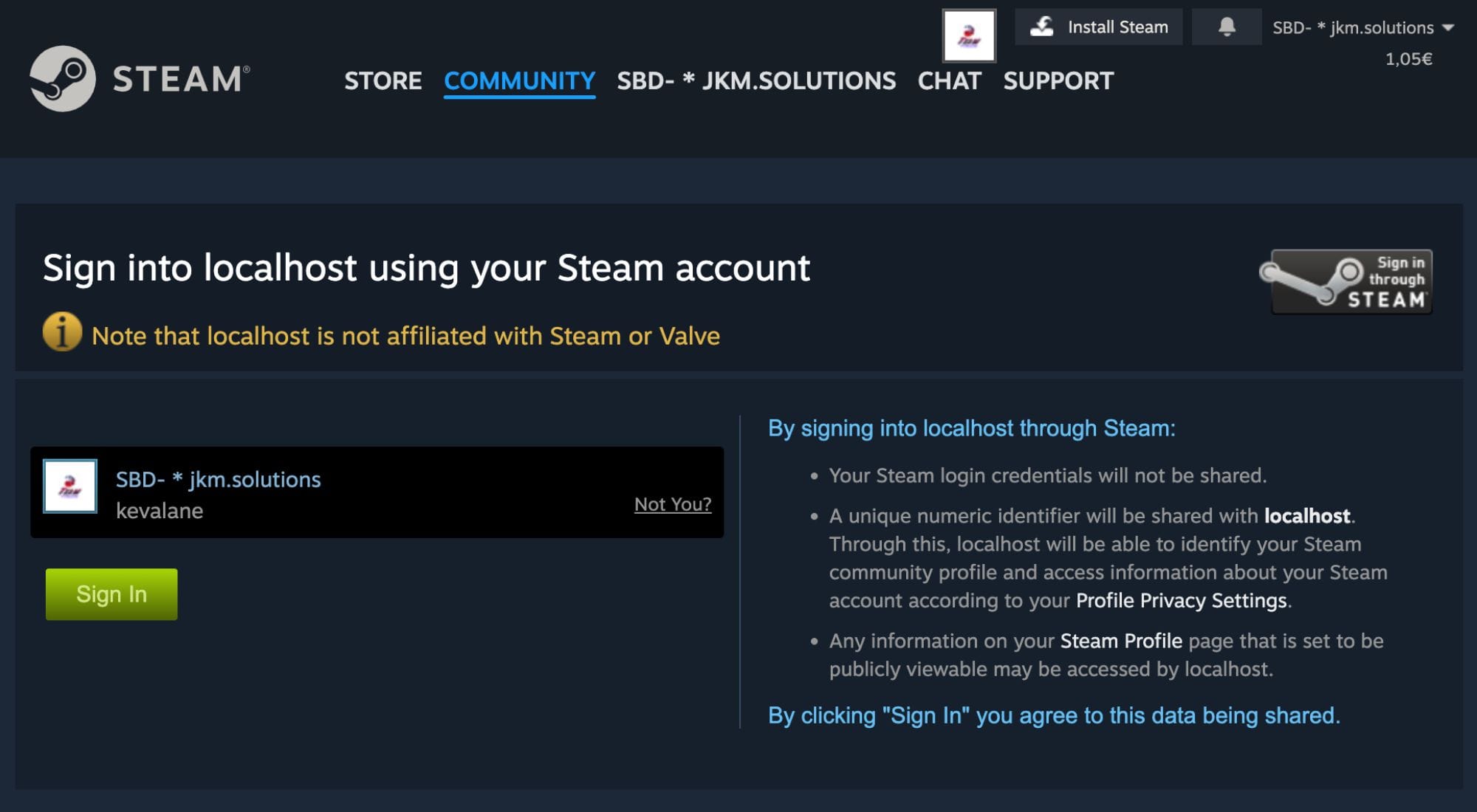This screenshot has height=812, width=1477.
Task: Click the Sign In green button
Action: click(x=111, y=594)
